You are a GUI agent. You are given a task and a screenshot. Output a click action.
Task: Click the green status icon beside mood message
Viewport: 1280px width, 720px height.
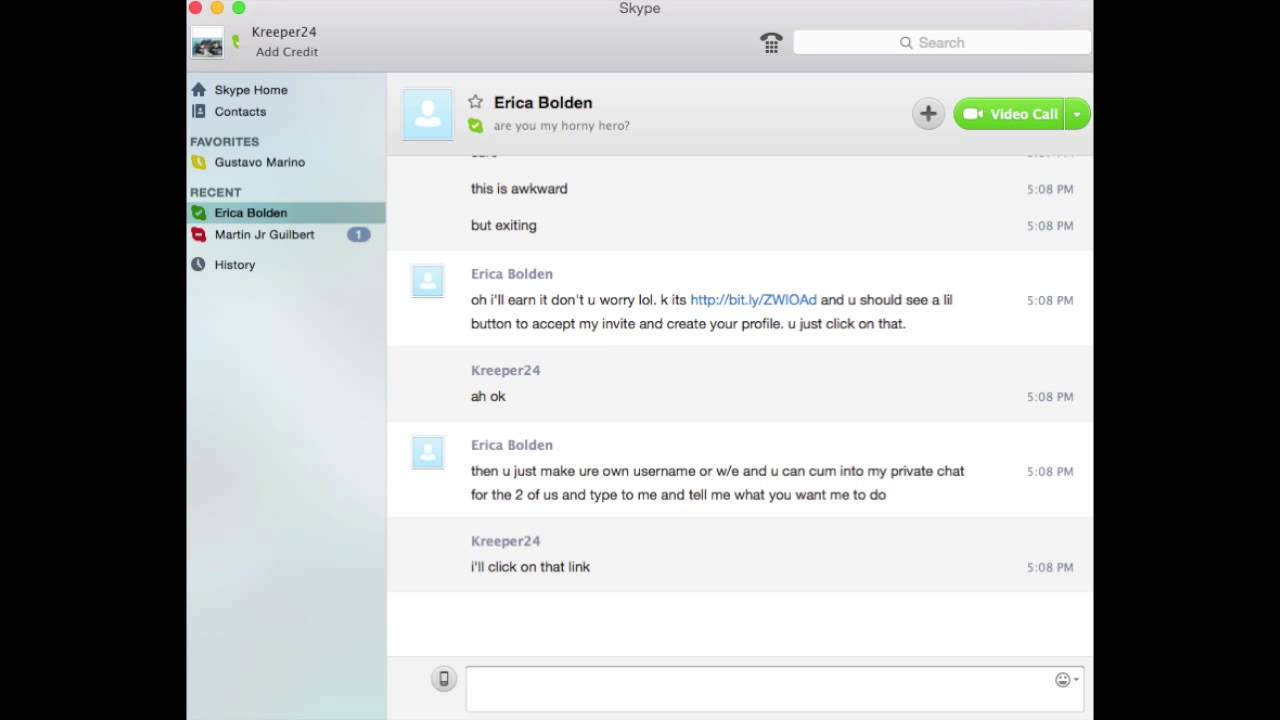coord(475,126)
